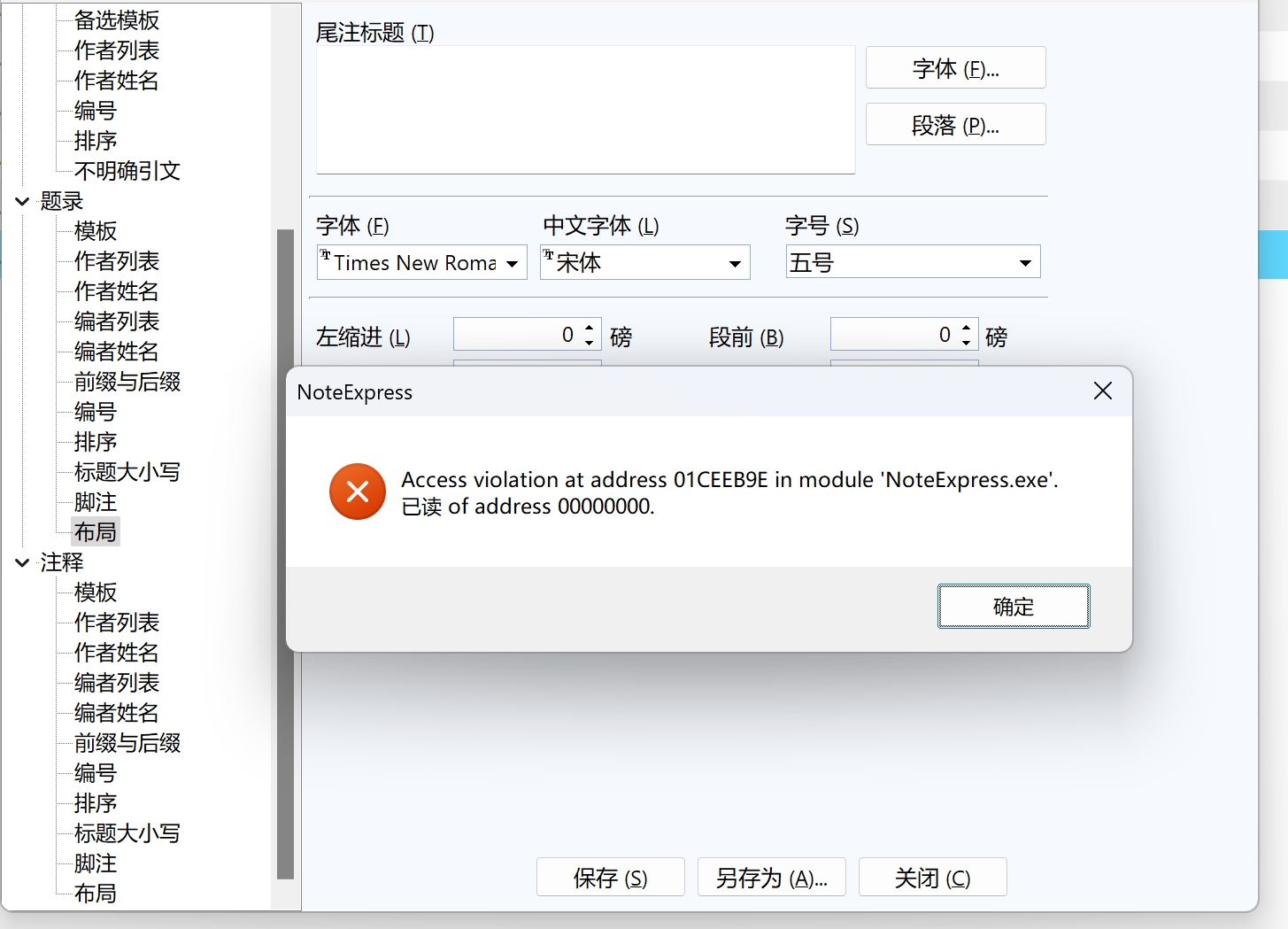This screenshot has height=929, width=1288.
Task: Select 脚注 under 题录
Action: (96, 502)
